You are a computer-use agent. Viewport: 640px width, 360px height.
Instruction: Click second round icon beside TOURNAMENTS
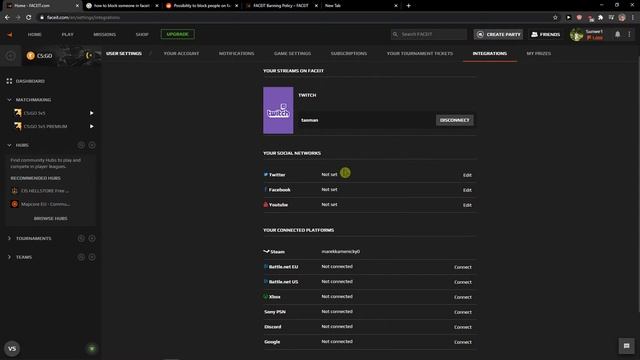point(92,238)
